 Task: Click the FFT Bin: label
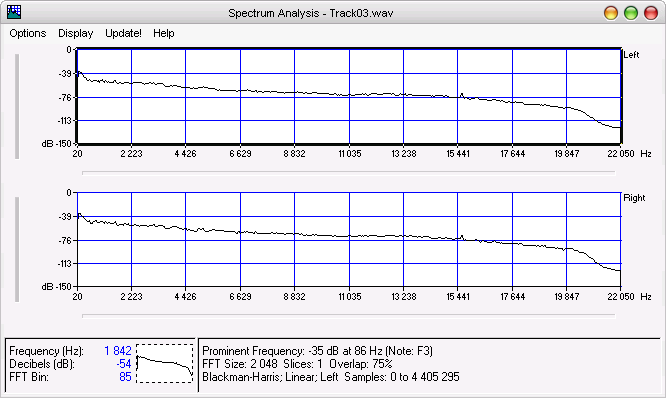click(29, 377)
